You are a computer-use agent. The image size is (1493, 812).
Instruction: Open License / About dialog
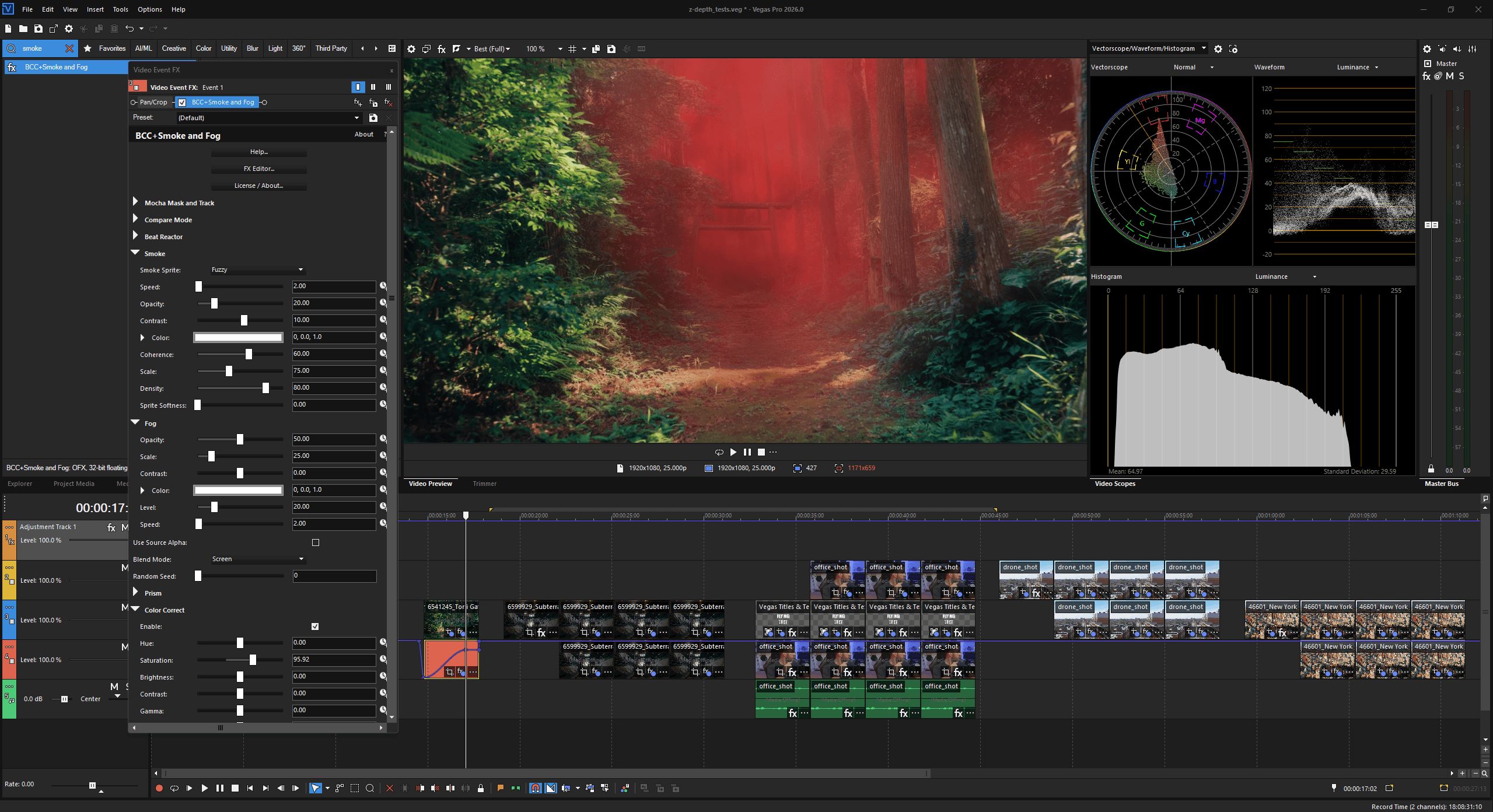pyautogui.click(x=258, y=185)
